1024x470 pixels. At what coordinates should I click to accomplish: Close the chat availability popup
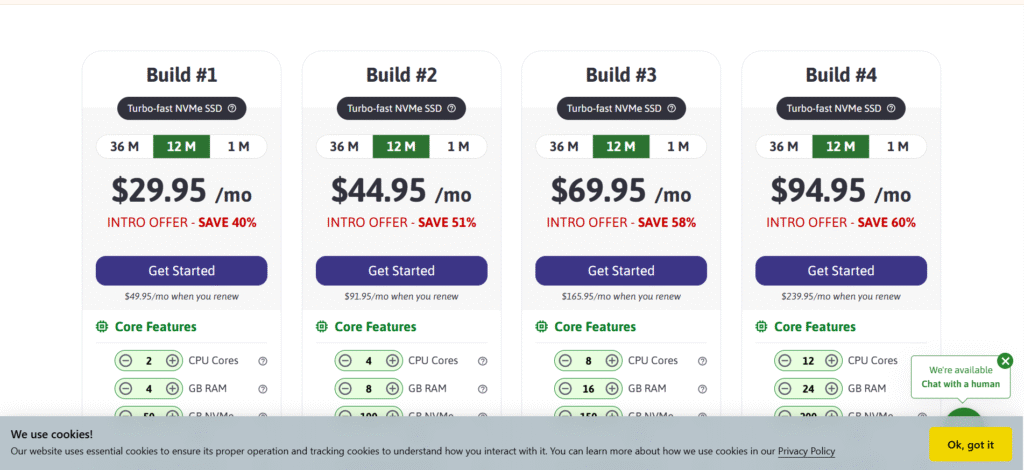[x=1005, y=361]
